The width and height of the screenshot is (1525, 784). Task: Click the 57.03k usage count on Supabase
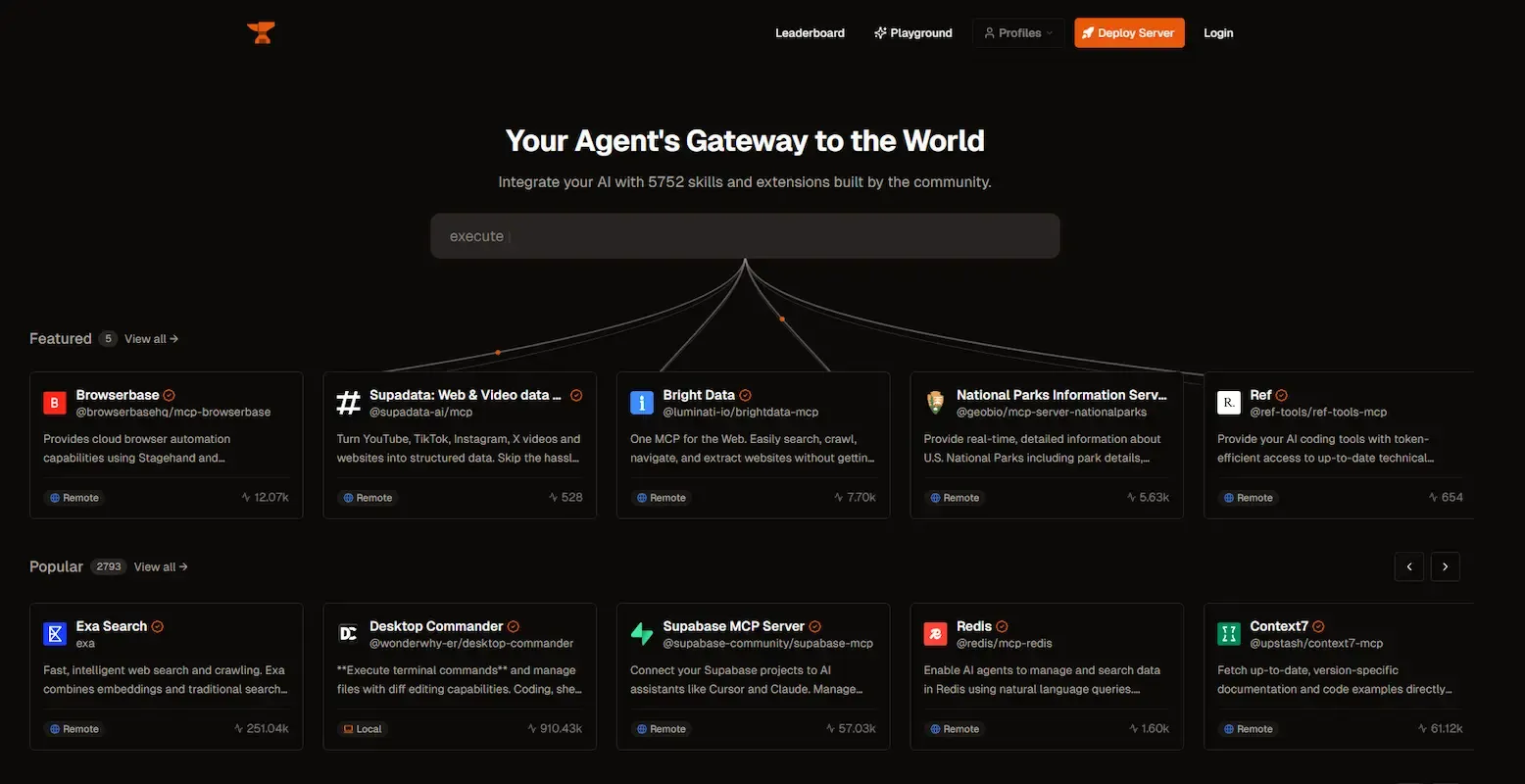tap(852, 729)
